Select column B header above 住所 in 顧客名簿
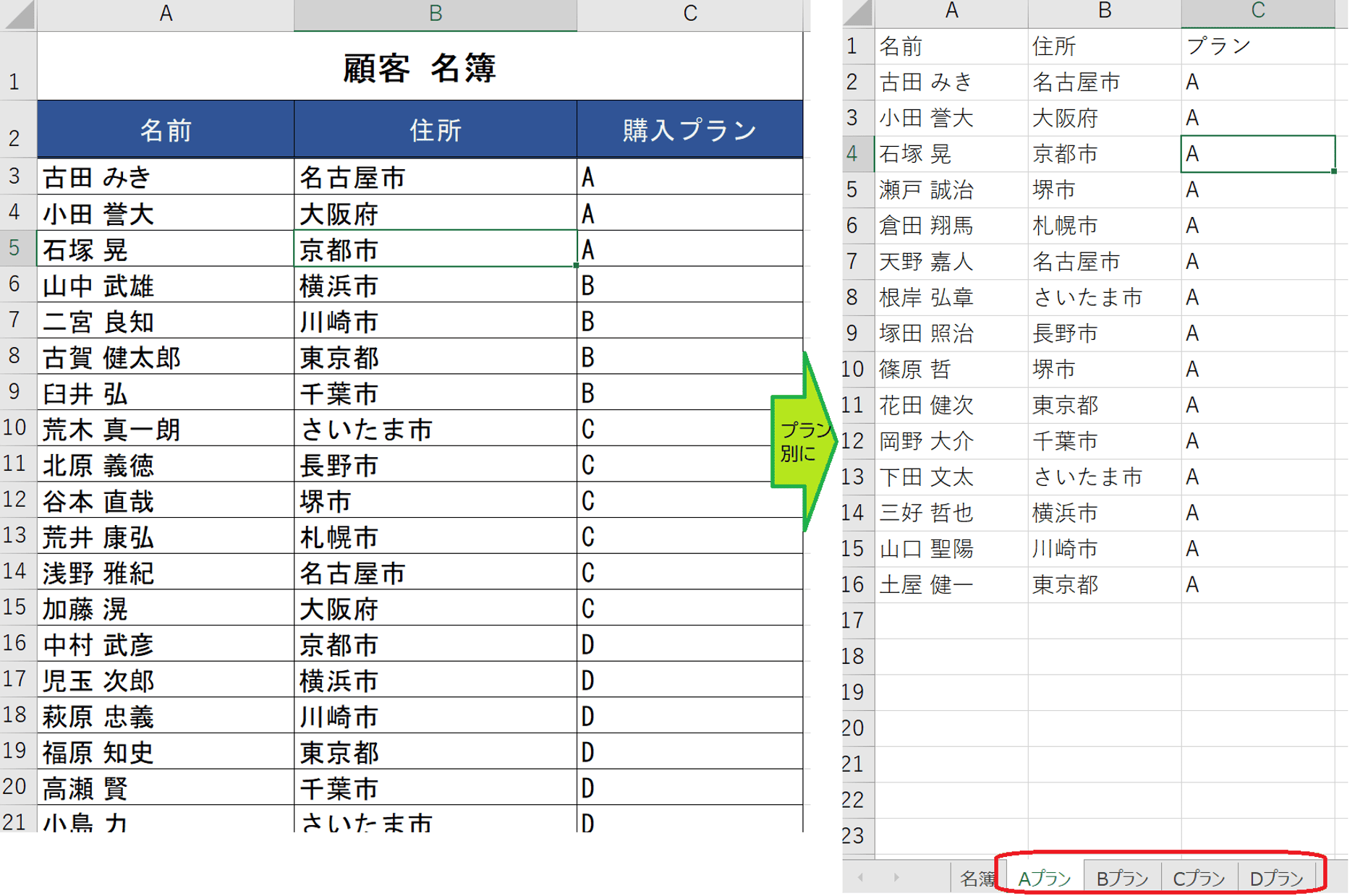The height and width of the screenshot is (896, 1355). pos(435,14)
